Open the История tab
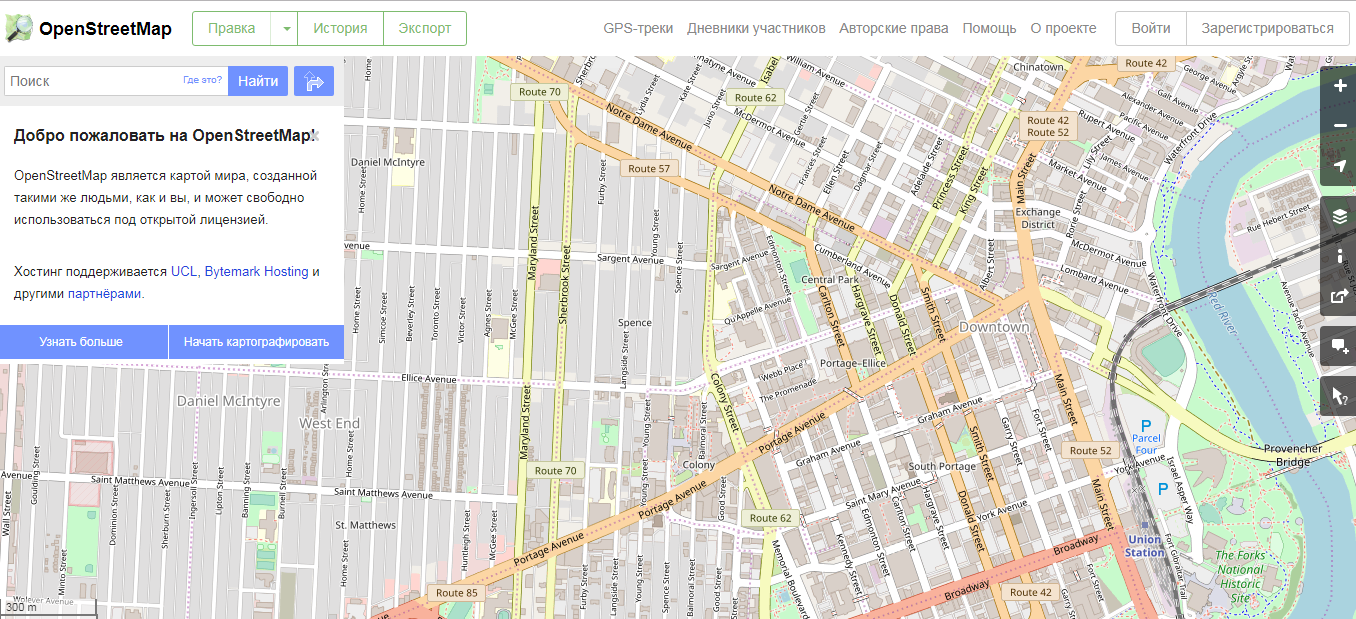 click(x=340, y=29)
